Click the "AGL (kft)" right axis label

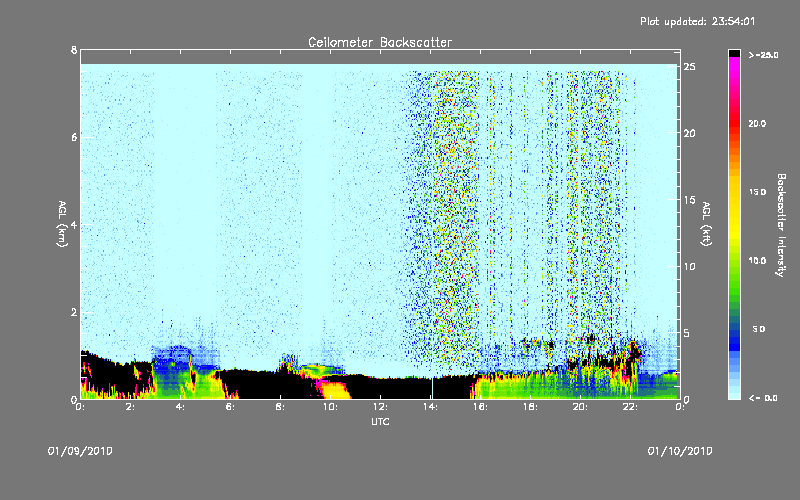point(706,224)
